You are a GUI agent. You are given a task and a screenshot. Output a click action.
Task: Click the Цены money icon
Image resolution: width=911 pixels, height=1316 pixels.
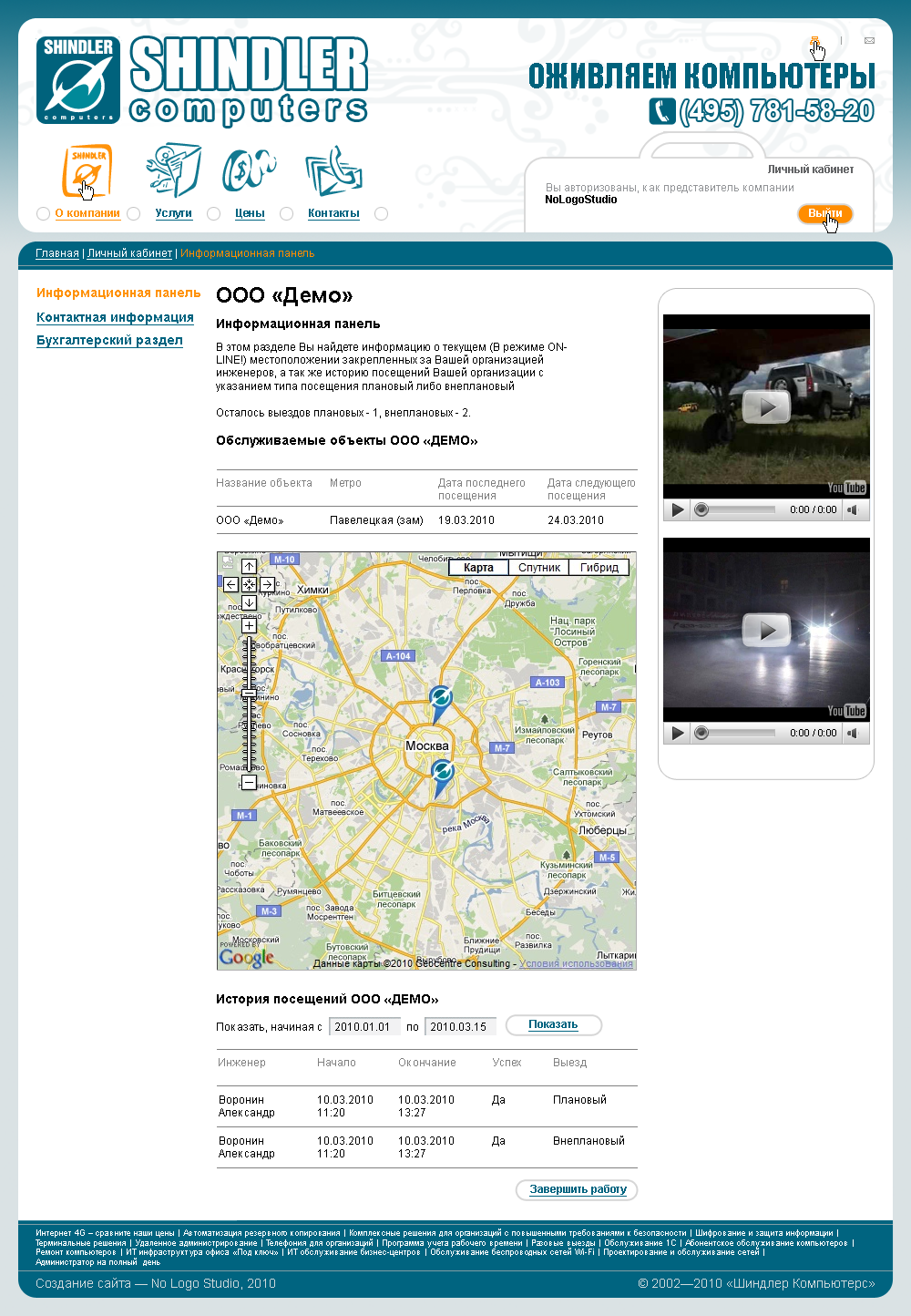(x=249, y=170)
